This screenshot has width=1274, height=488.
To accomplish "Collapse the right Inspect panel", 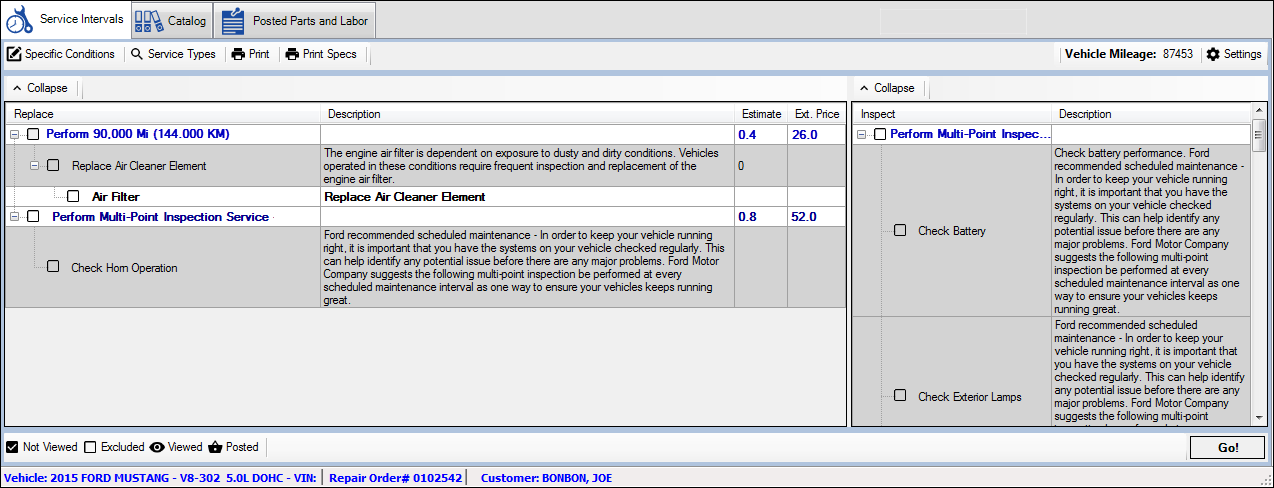I will [x=887, y=88].
